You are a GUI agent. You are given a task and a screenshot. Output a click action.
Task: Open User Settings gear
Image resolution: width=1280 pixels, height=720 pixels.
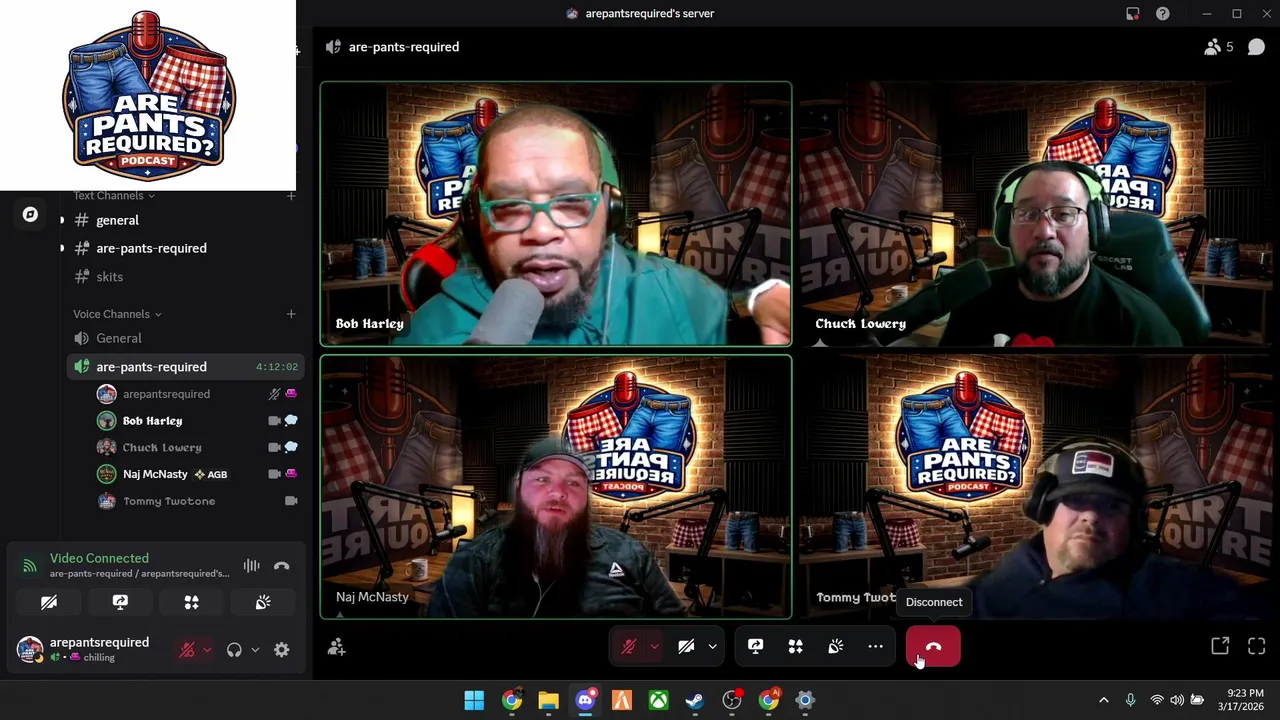pyautogui.click(x=282, y=650)
